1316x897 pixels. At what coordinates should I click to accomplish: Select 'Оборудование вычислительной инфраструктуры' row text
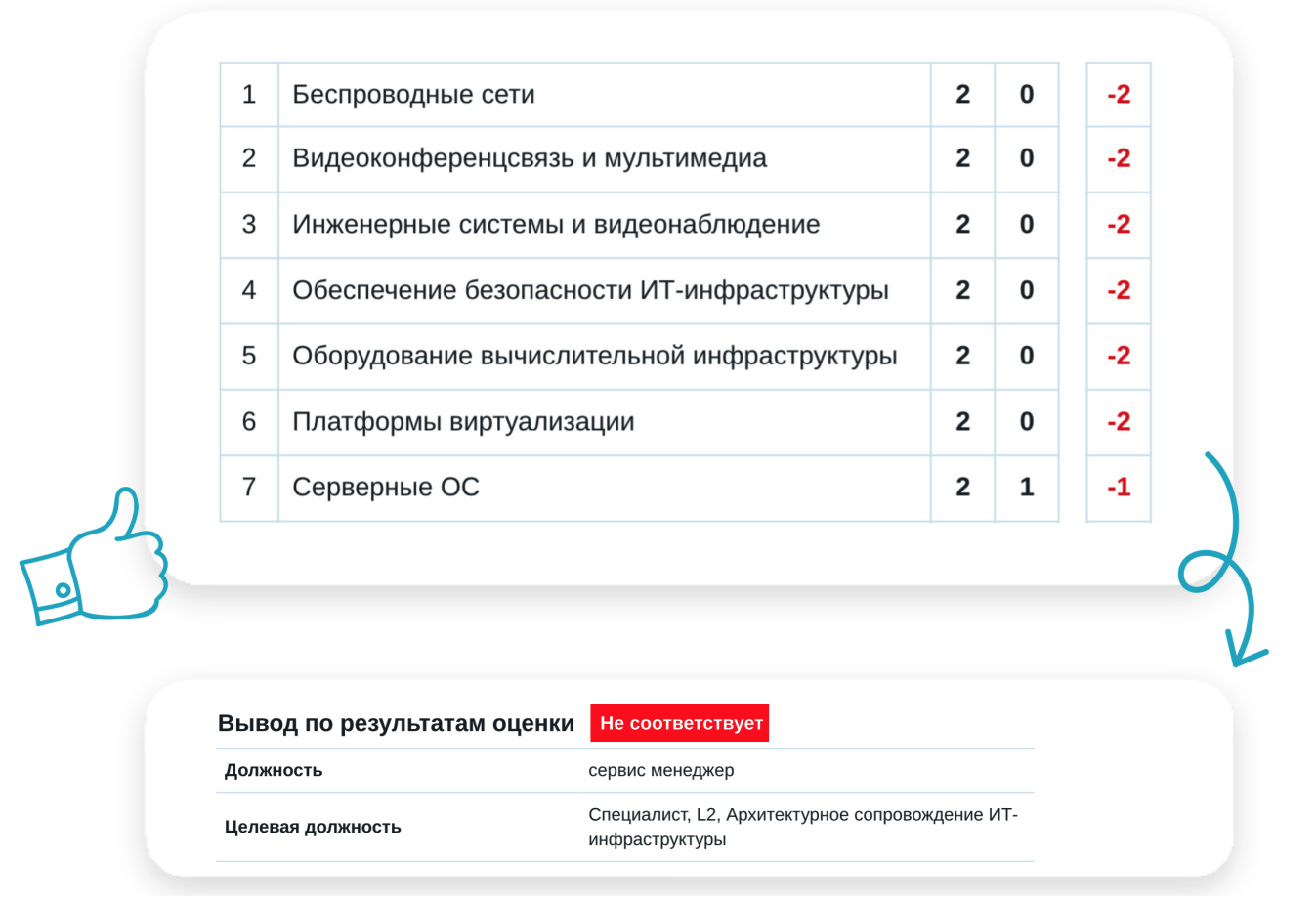(594, 356)
